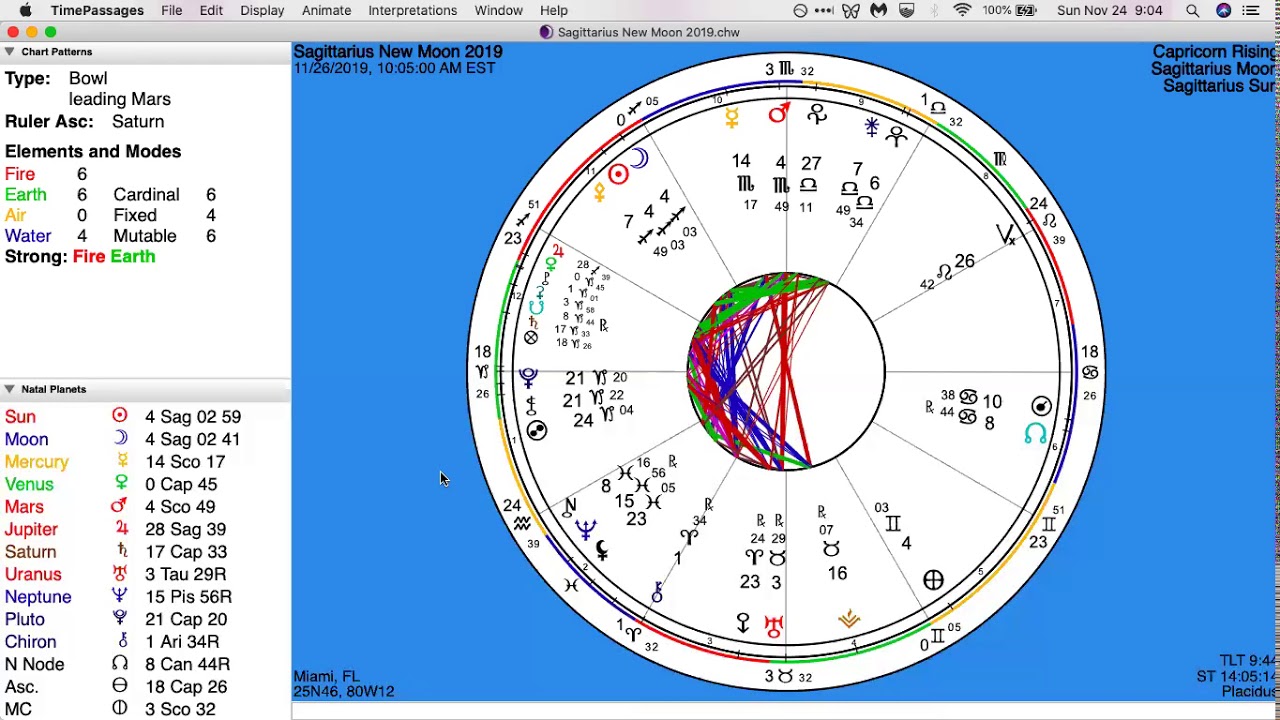
Task: Click the Venus glyph in Natal Planets list
Action: (120, 484)
